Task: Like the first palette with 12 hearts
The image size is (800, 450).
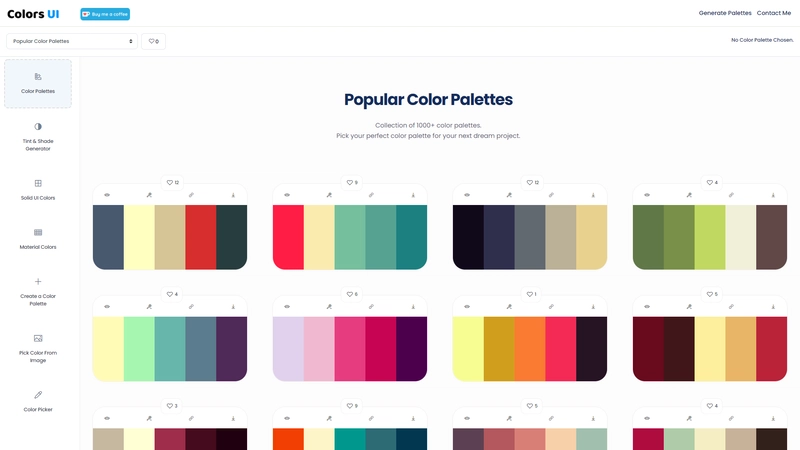Action: tap(172, 182)
